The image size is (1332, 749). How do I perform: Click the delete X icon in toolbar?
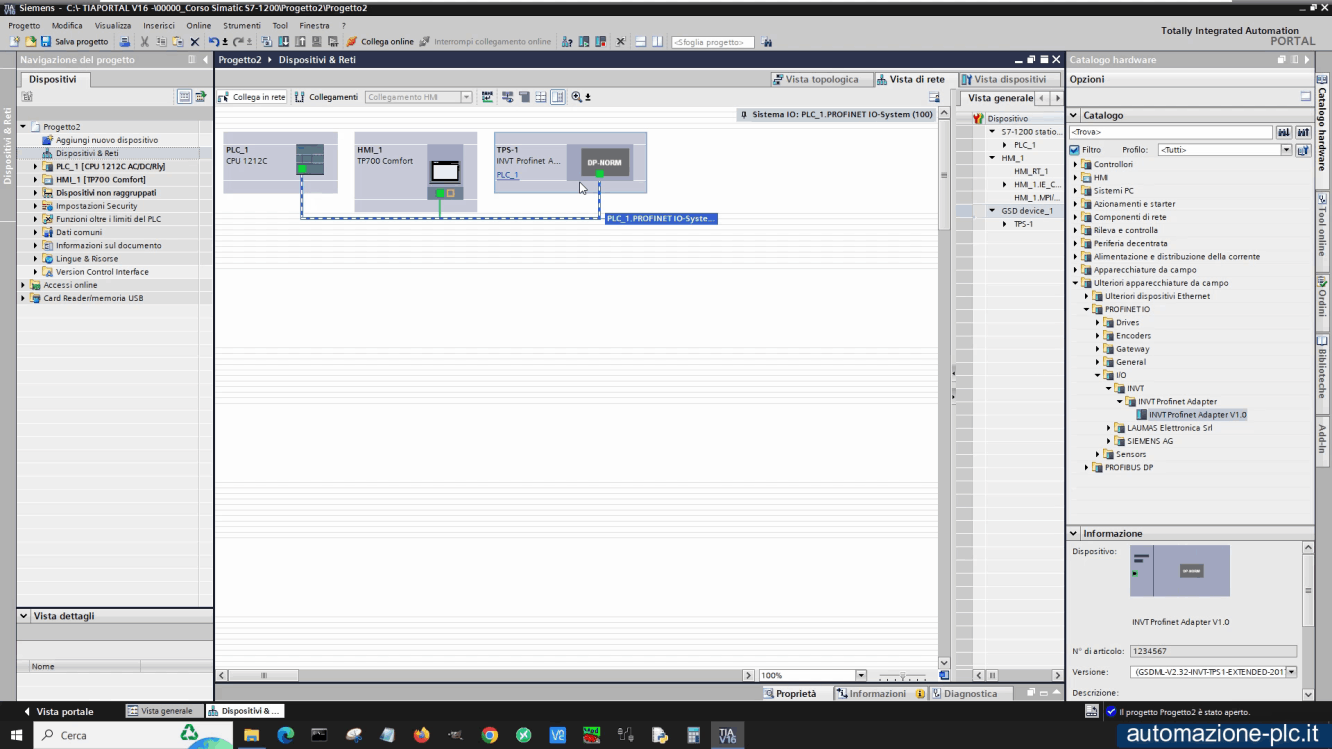click(195, 42)
